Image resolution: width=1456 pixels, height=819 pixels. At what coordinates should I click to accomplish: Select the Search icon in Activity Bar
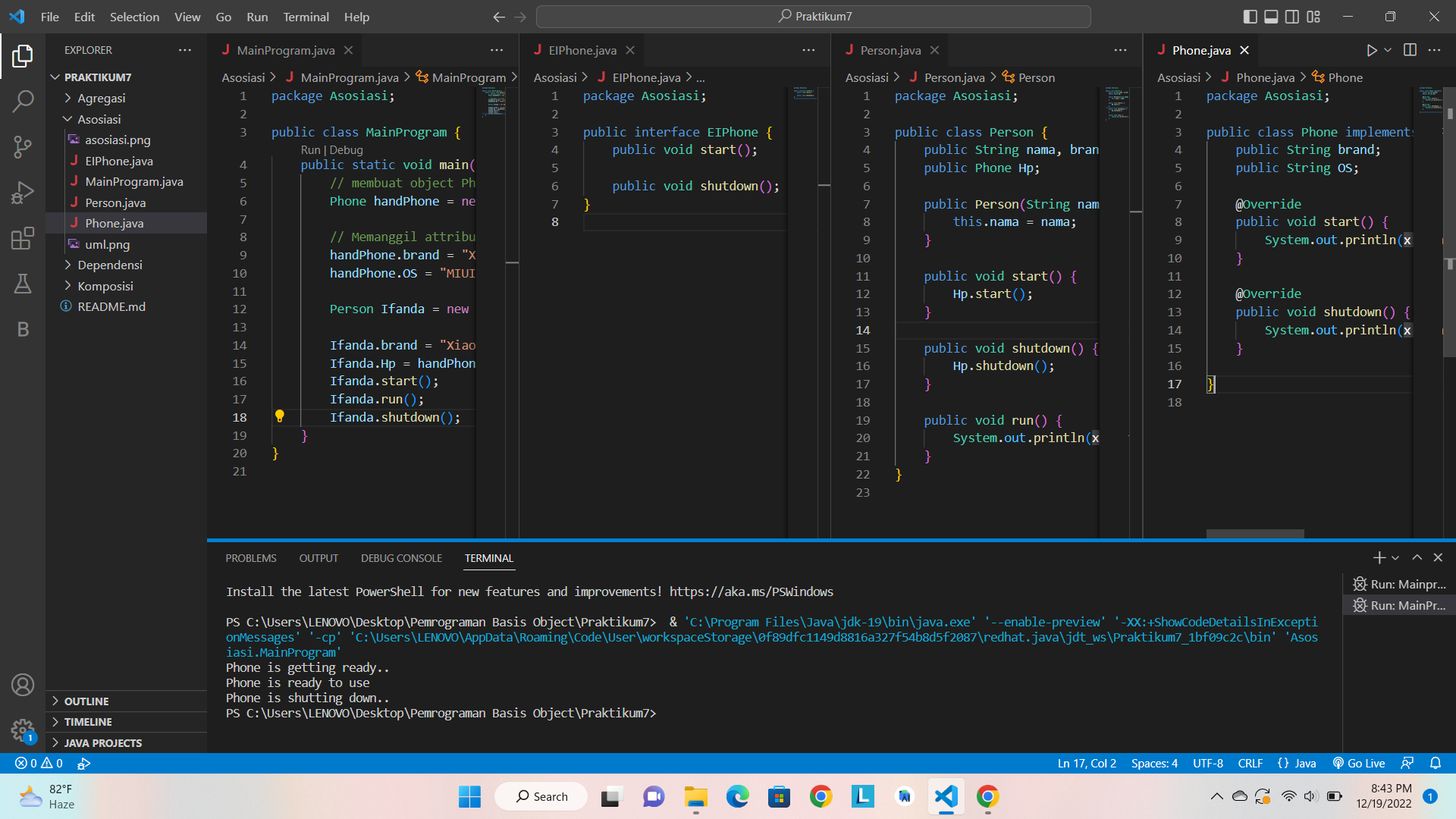click(x=23, y=102)
